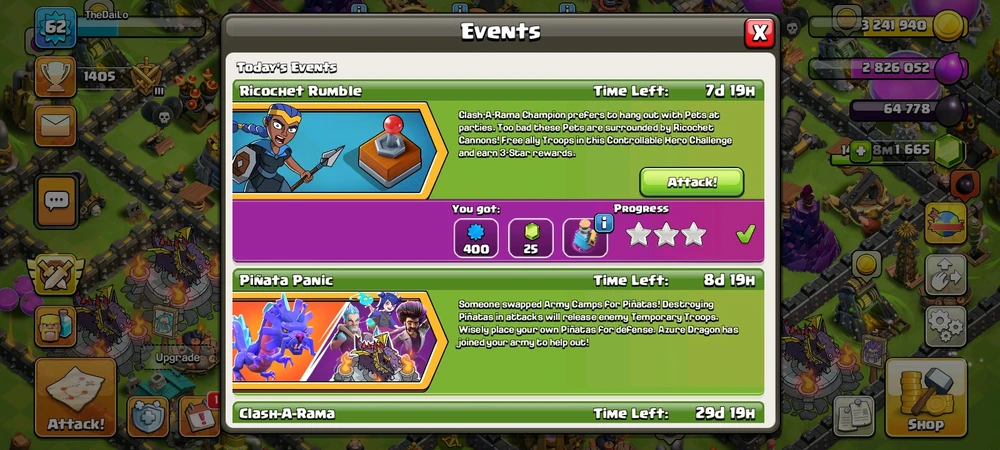Open the settings gear icon
1000x450 pixels.
click(945, 326)
